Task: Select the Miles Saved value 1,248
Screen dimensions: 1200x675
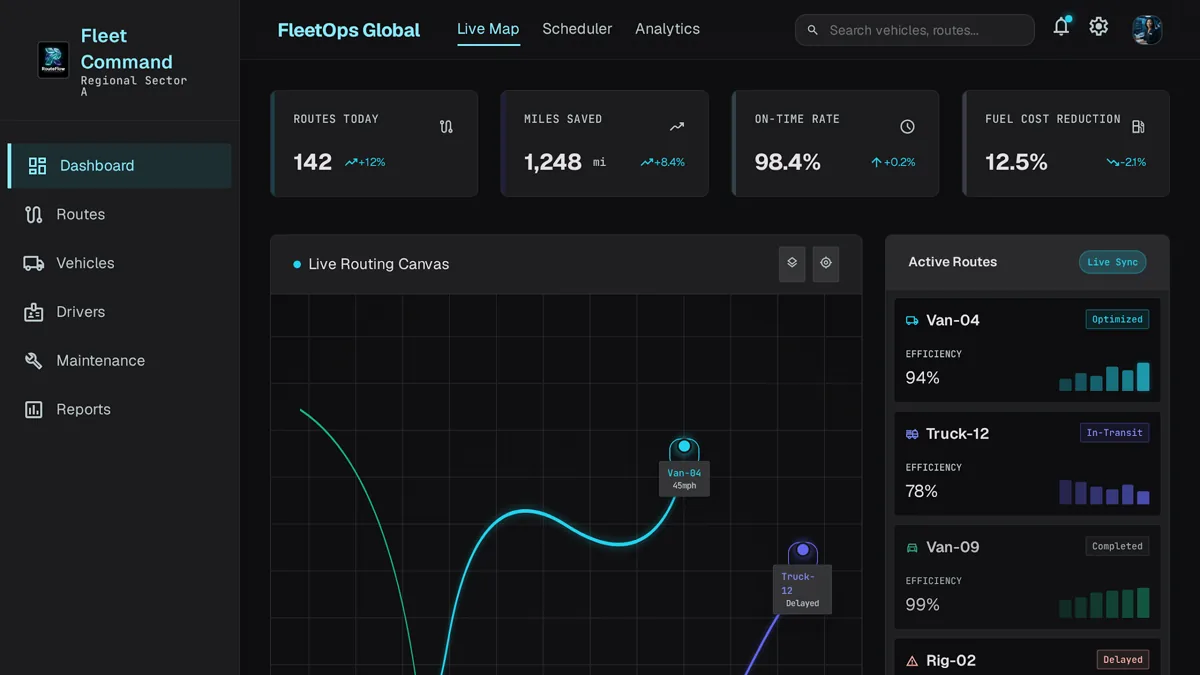Action: [553, 162]
